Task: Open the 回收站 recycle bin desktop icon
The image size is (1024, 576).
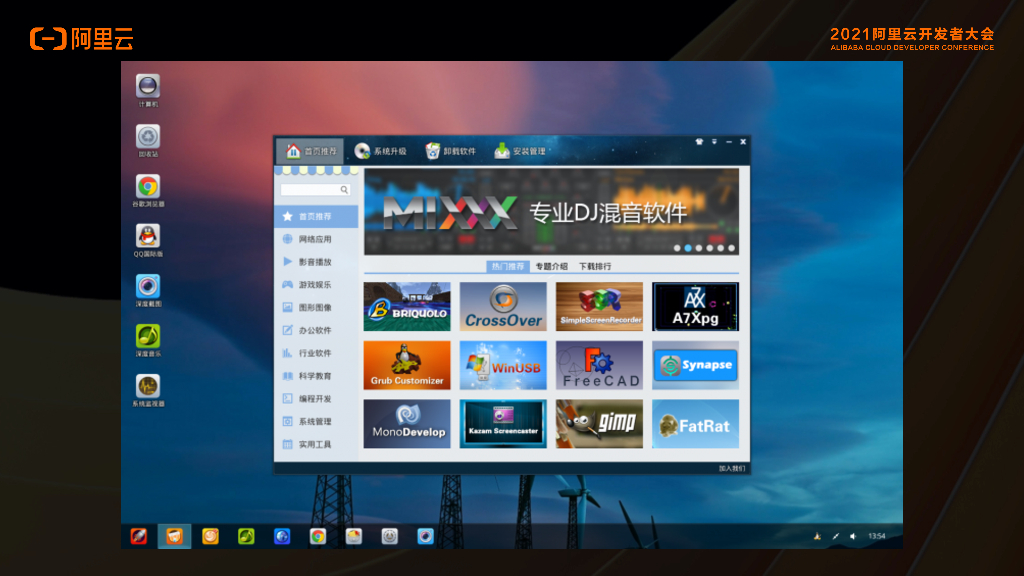Action: (x=148, y=140)
